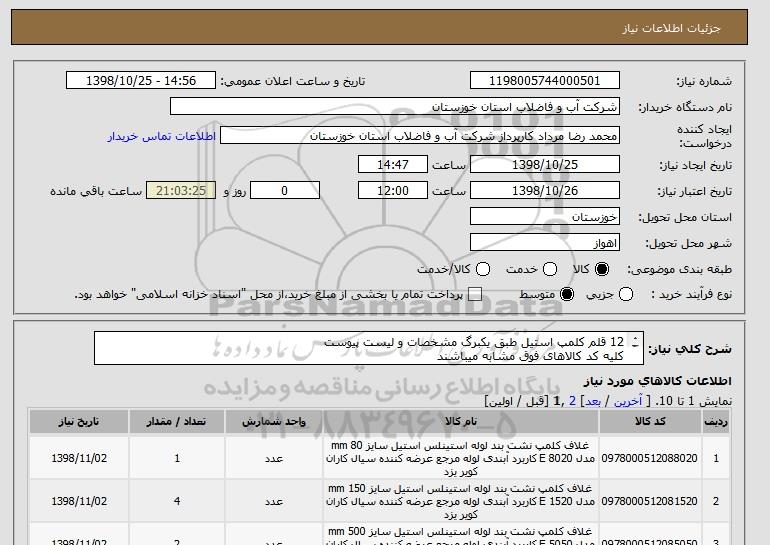Click remaining time countdown 21:03:25
The width and height of the screenshot is (770, 545).
pyautogui.click(x=181, y=191)
